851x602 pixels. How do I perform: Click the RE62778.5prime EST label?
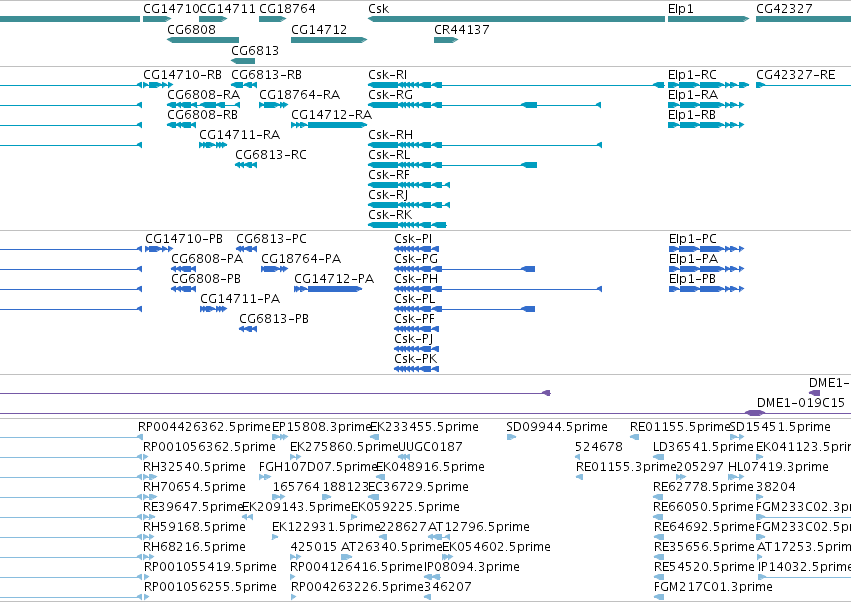pos(703,487)
